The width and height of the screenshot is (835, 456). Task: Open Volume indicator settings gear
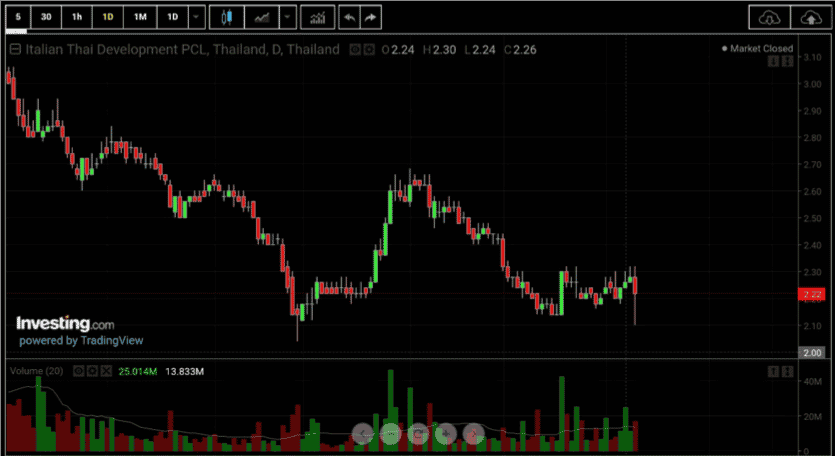(x=92, y=371)
